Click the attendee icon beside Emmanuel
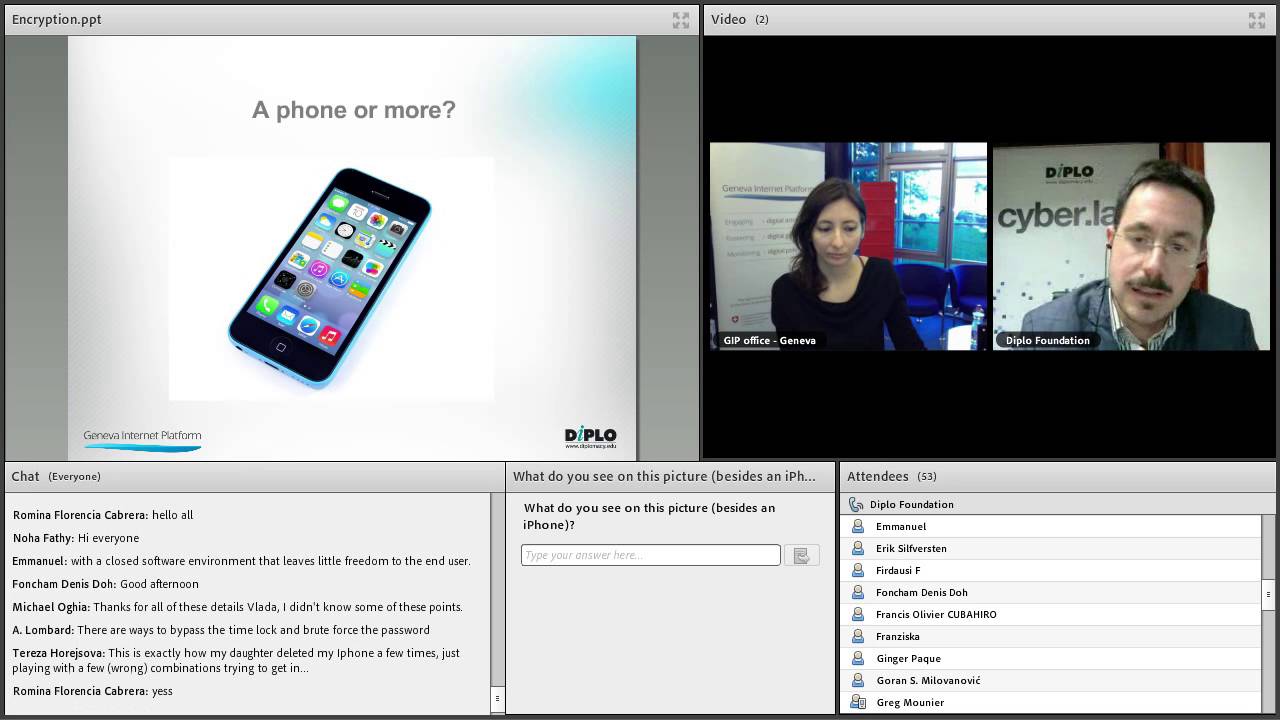The height and width of the screenshot is (720, 1280). pos(857,526)
